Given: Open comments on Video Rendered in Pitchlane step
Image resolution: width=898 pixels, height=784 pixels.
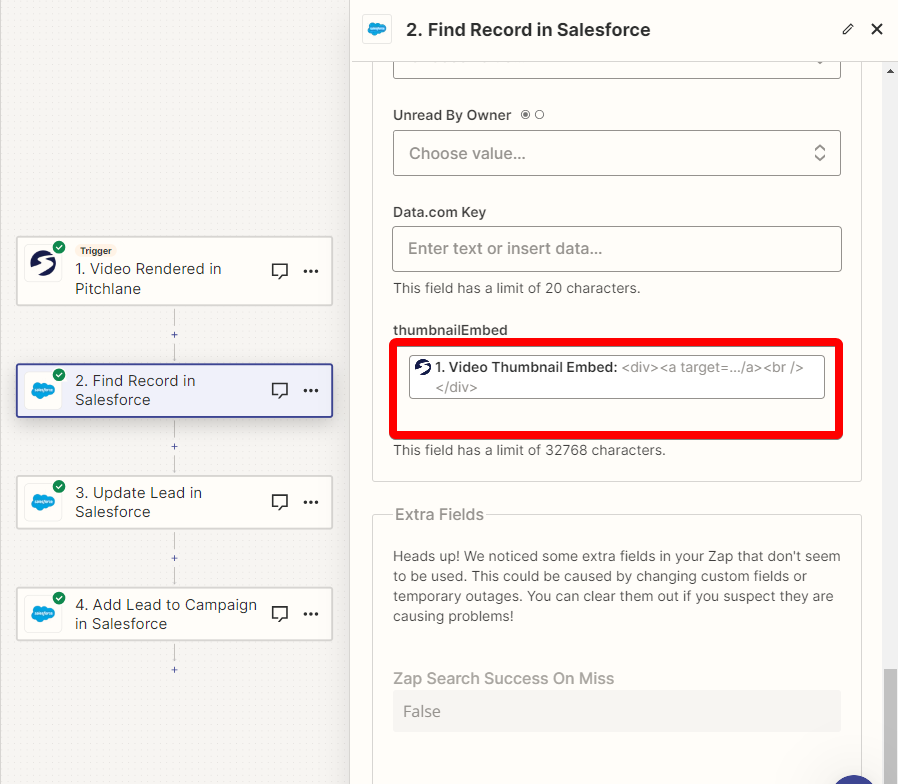Looking at the screenshot, I should pyautogui.click(x=279, y=271).
